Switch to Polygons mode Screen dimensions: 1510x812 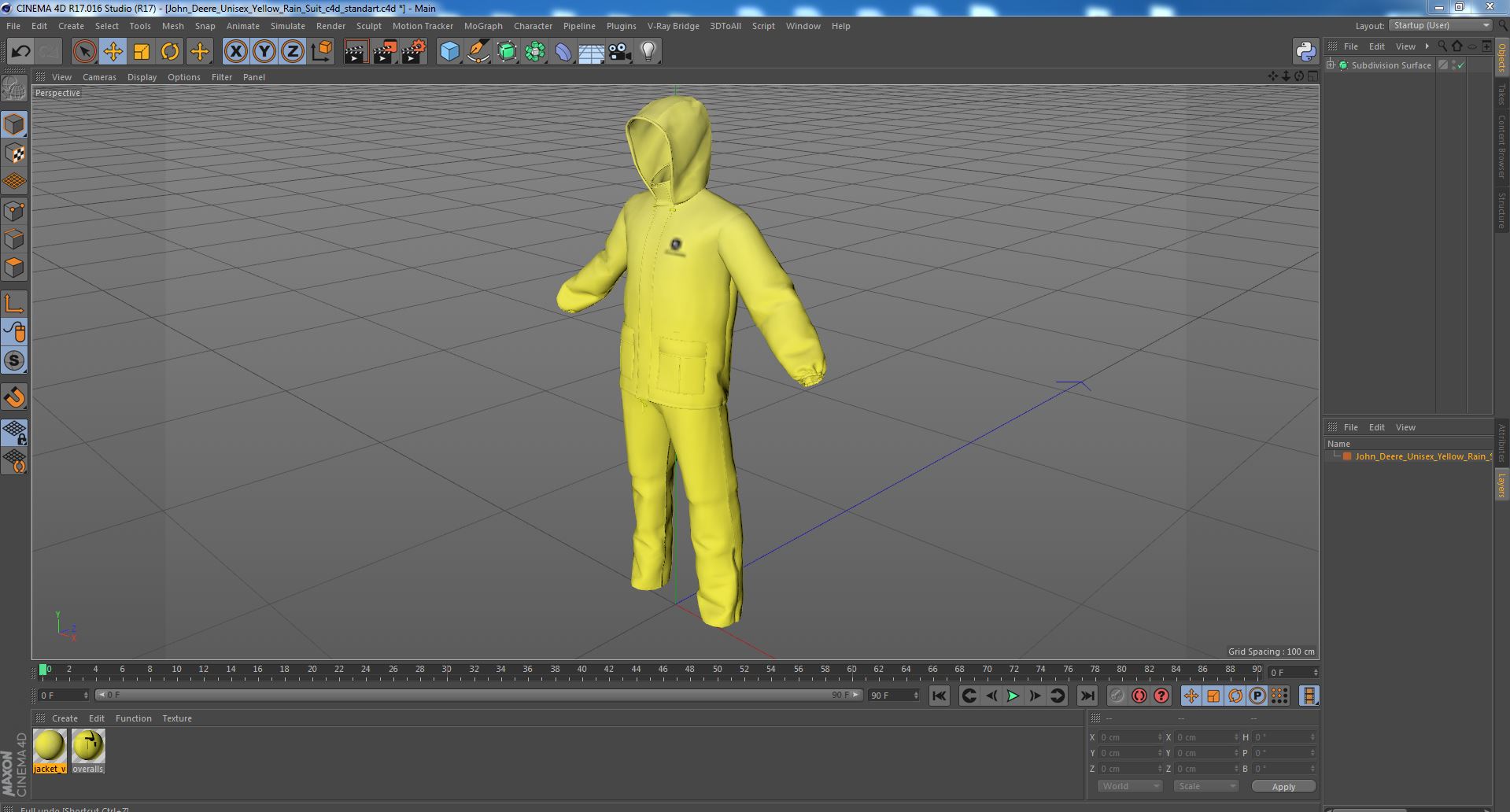[14, 268]
